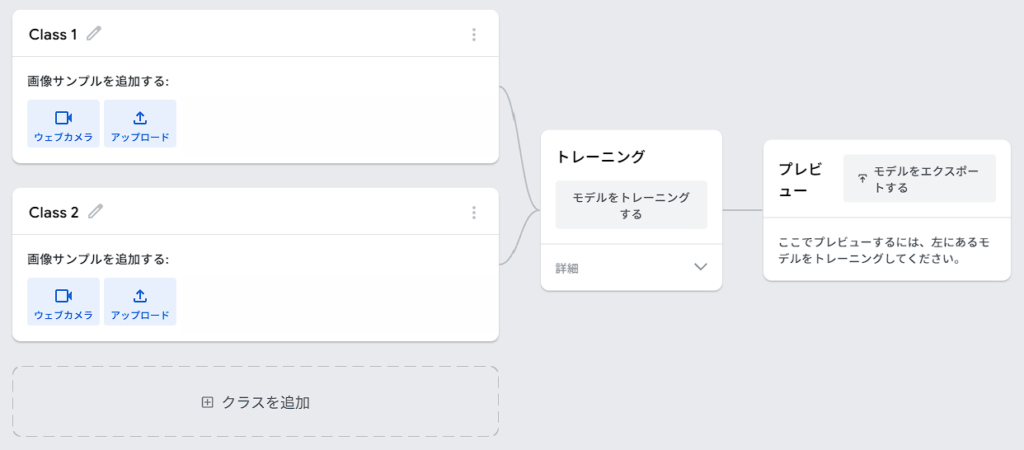Click the Class 2 upload icon button
The image size is (1024, 450).
(x=140, y=301)
